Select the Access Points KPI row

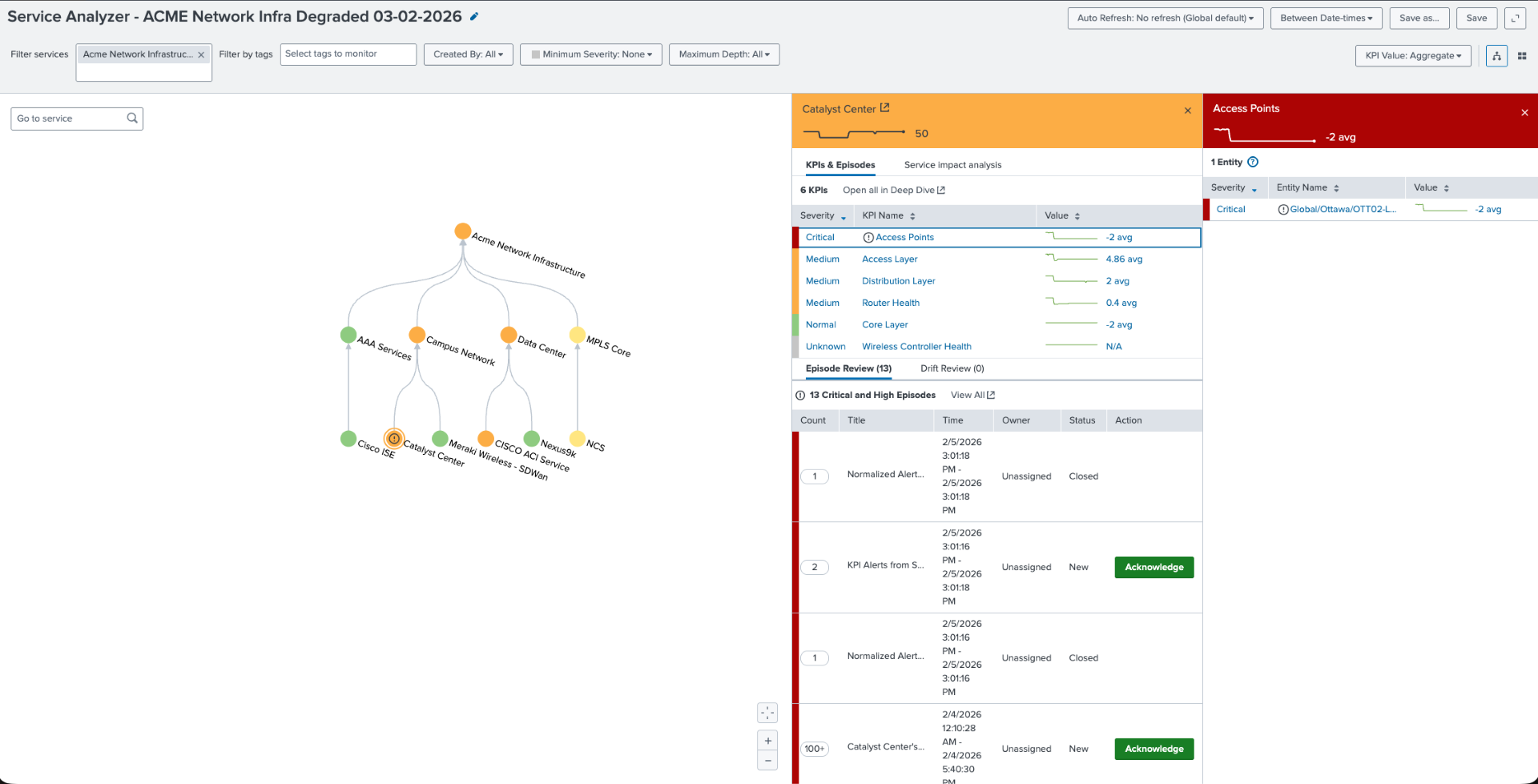pos(996,238)
